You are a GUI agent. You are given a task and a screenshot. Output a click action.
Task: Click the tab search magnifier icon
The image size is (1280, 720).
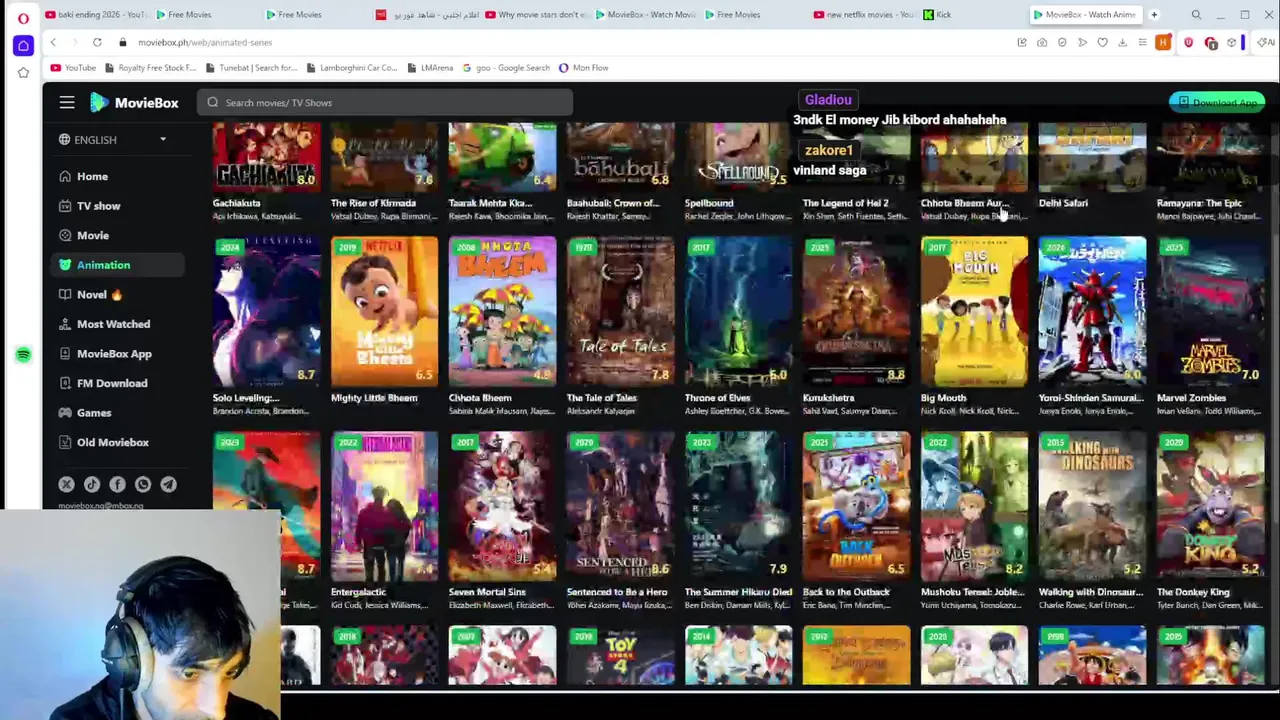(x=1196, y=15)
